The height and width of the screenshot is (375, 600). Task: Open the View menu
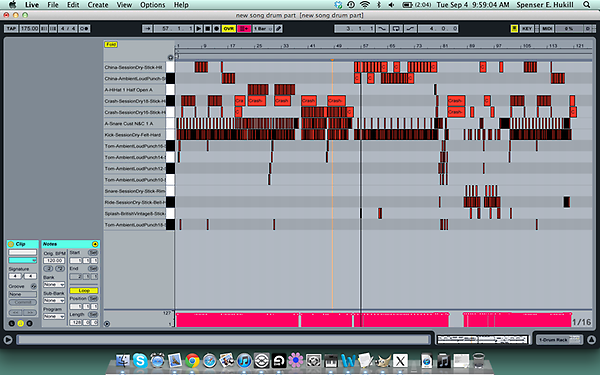124,5
